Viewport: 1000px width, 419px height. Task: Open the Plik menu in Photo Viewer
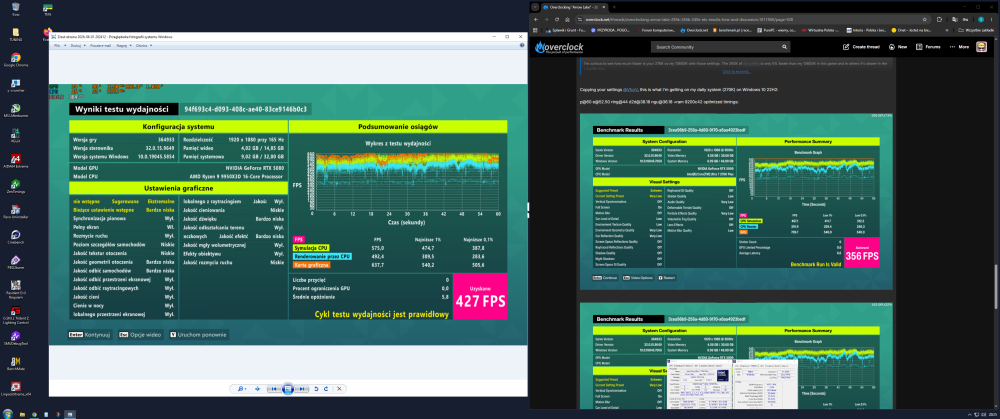[x=59, y=46]
